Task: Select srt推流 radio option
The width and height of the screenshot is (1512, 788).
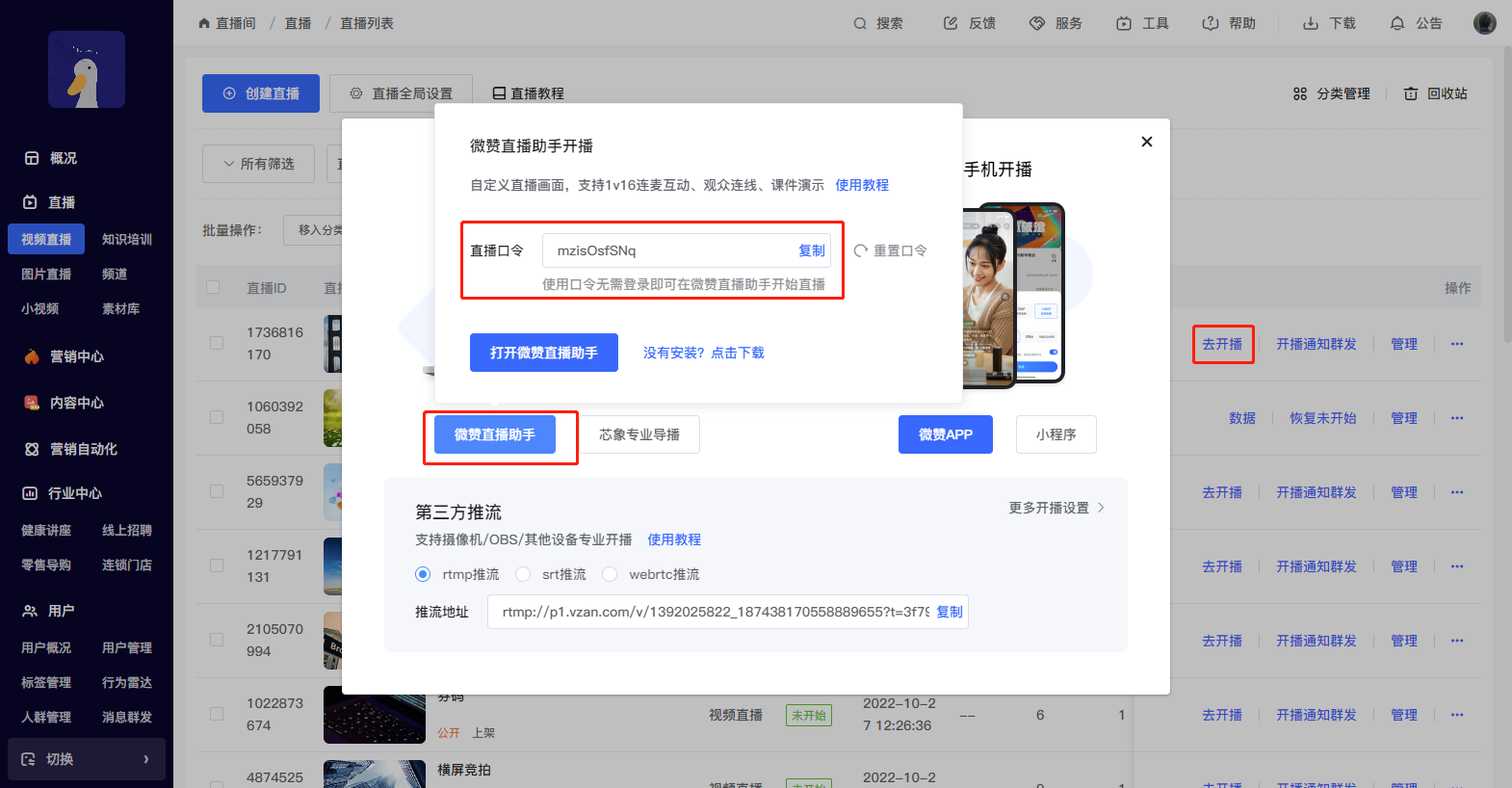Action: [523, 574]
